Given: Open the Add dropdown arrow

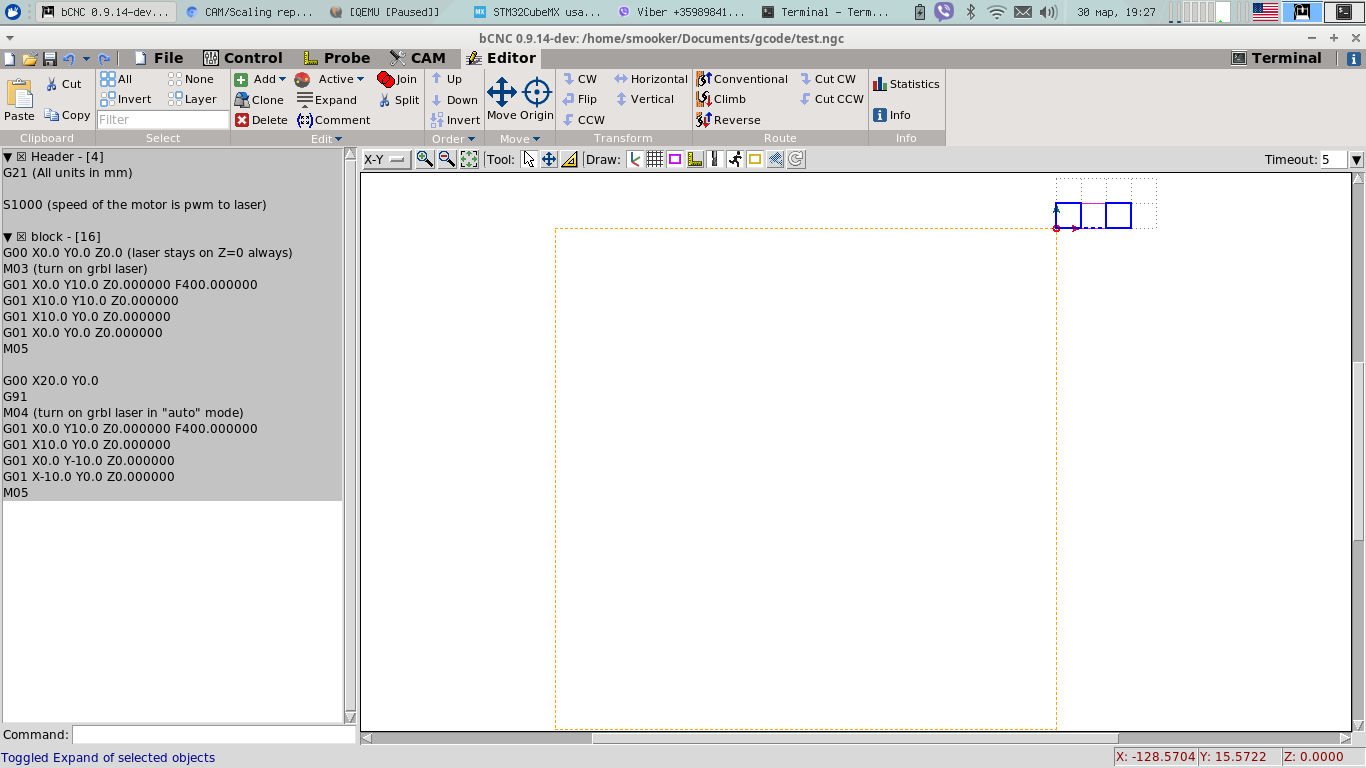Looking at the screenshot, I should coord(282,79).
